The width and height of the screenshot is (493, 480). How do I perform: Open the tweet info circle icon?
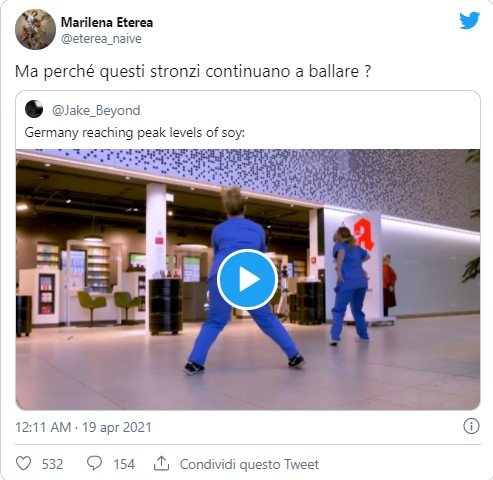point(471,426)
